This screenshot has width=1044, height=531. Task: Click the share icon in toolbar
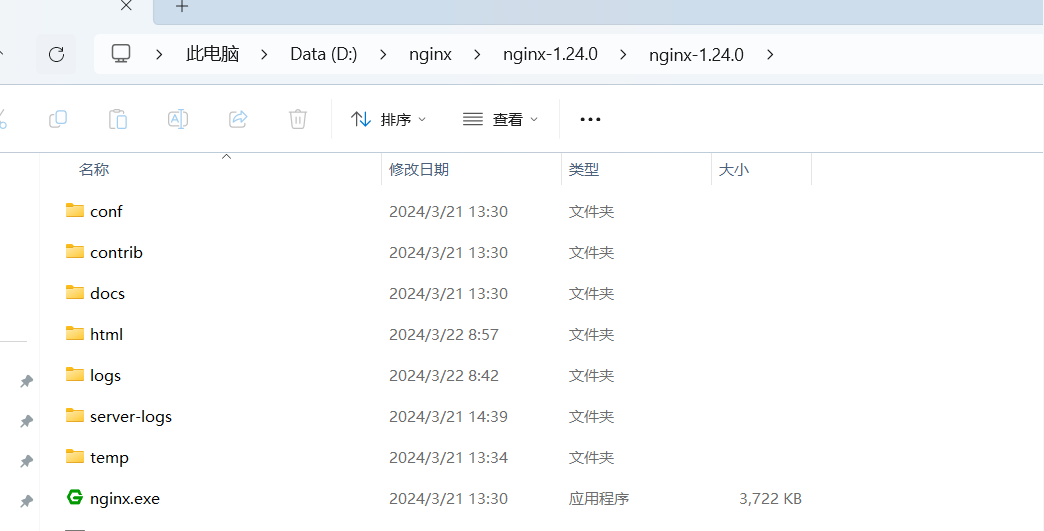(x=238, y=119)
